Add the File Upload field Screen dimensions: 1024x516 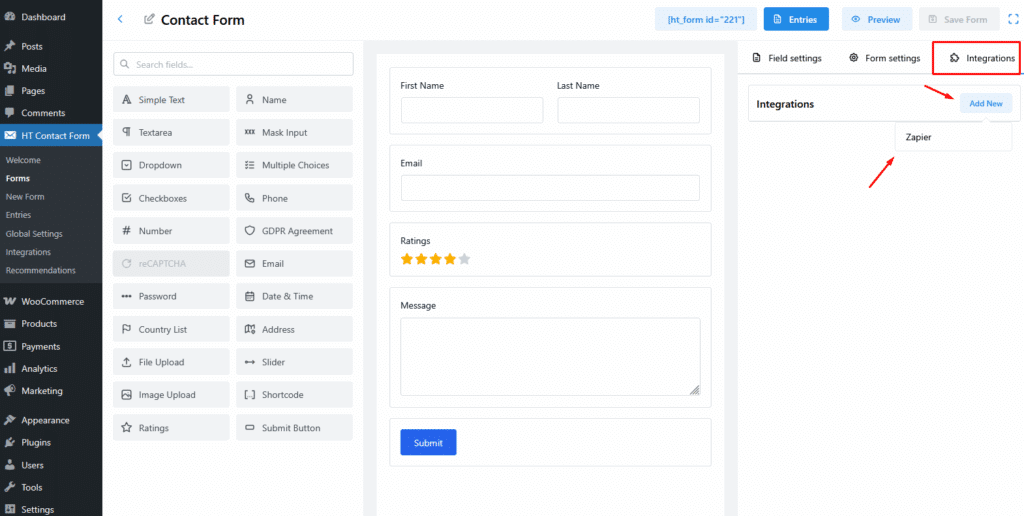tap(171, 362)
